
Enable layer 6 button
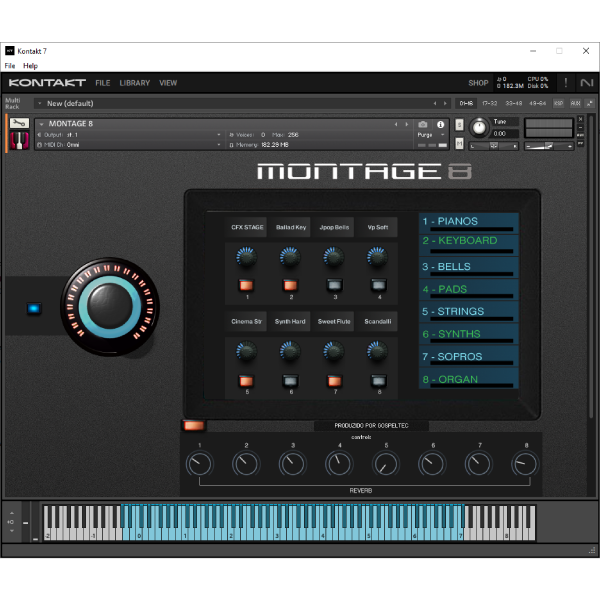(290, 381)
